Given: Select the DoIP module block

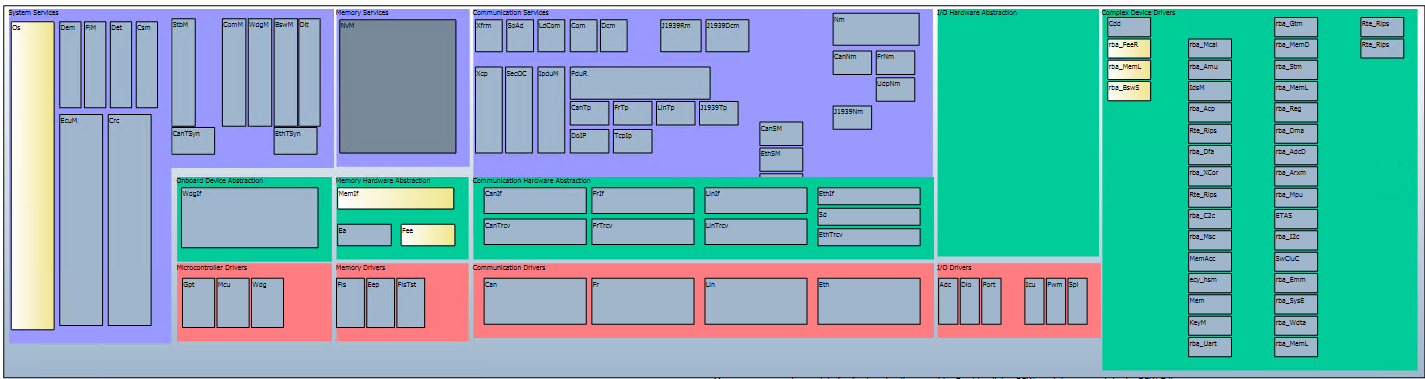Looking at the screenshot, I should click(589, 141).
